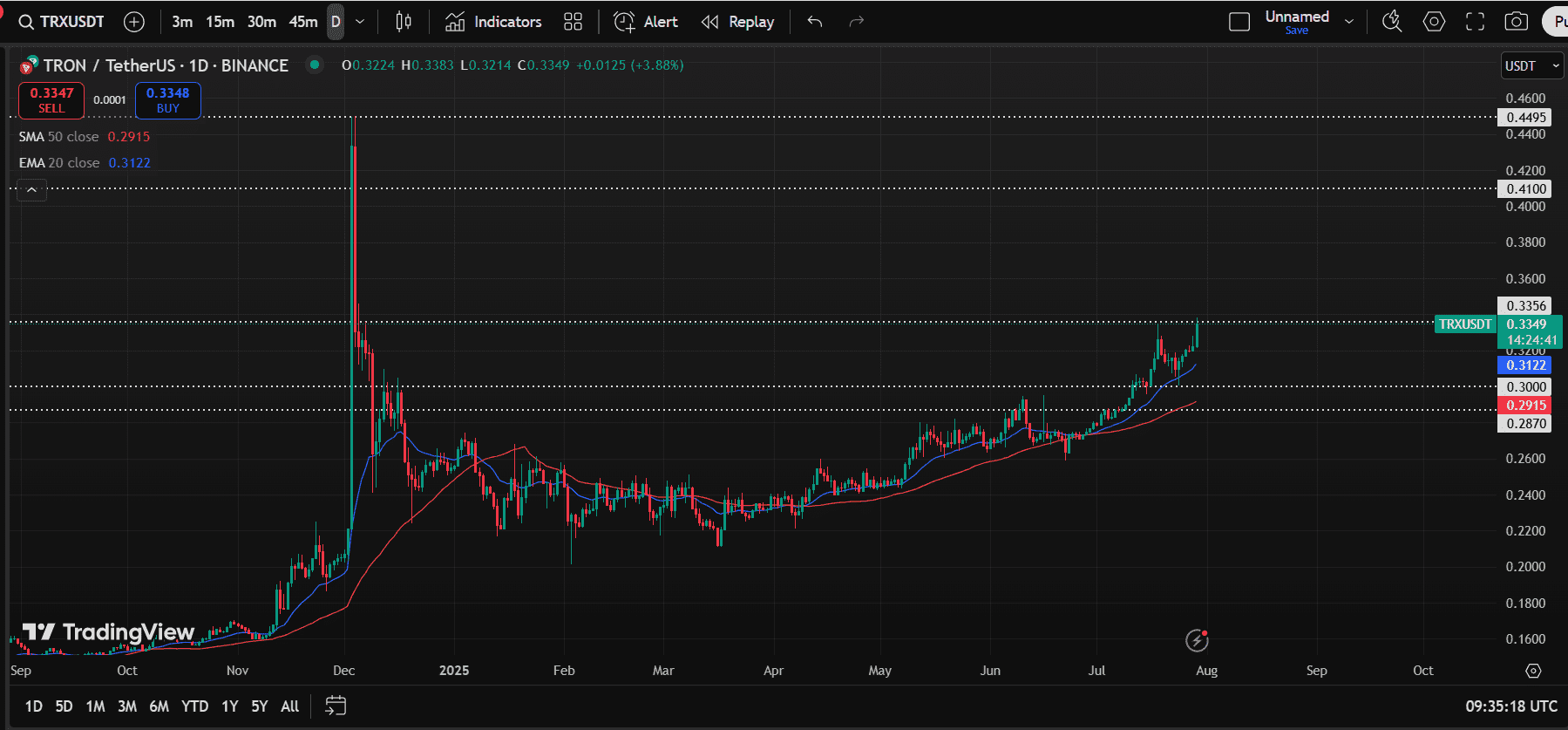Open the USDT currency dropdown
Image resolution: width=1568 pixels, height=730 pixels.
[x=1531, y=65]
